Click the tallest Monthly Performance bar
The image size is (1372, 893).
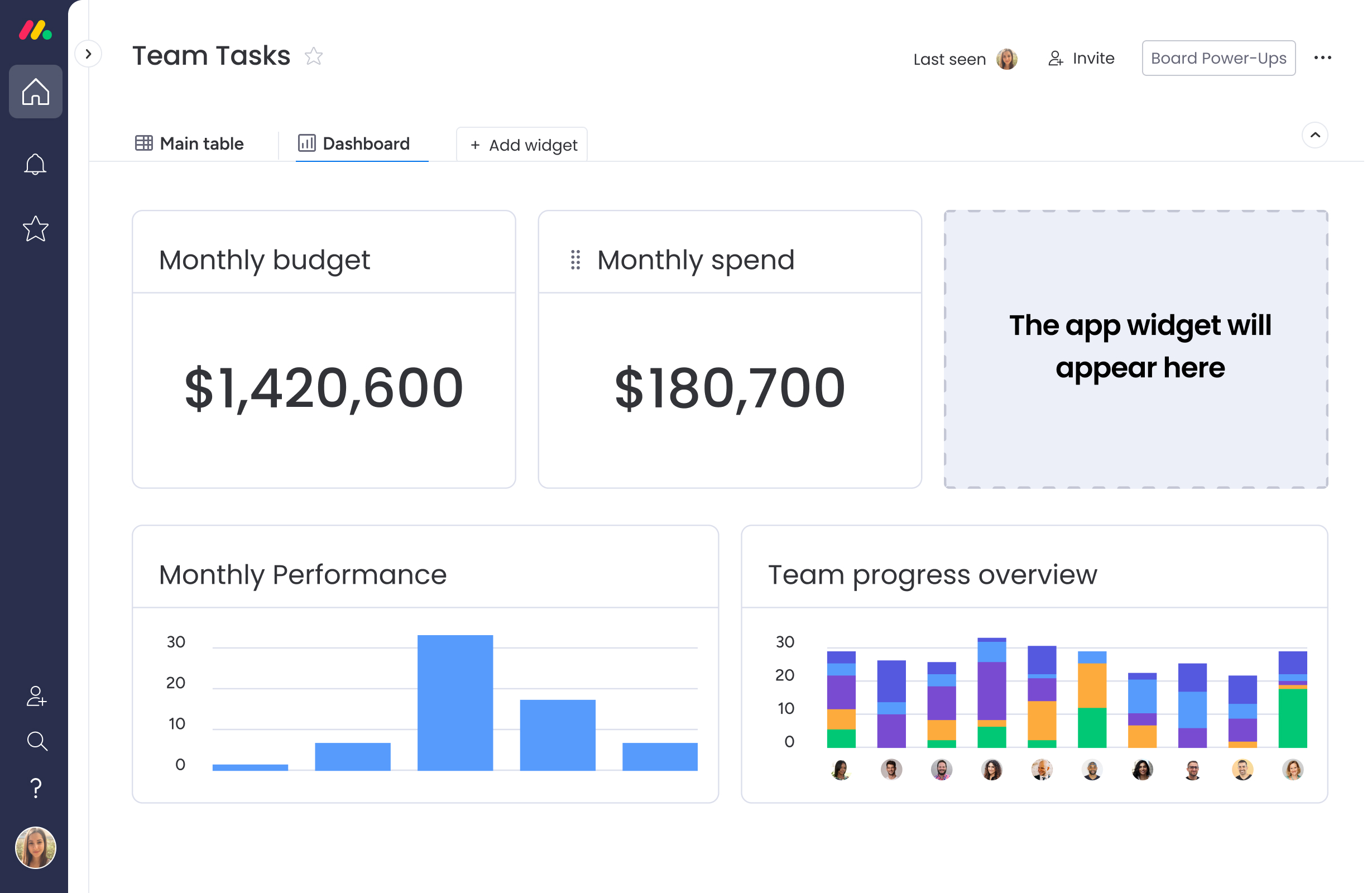(x=455, y=702)
